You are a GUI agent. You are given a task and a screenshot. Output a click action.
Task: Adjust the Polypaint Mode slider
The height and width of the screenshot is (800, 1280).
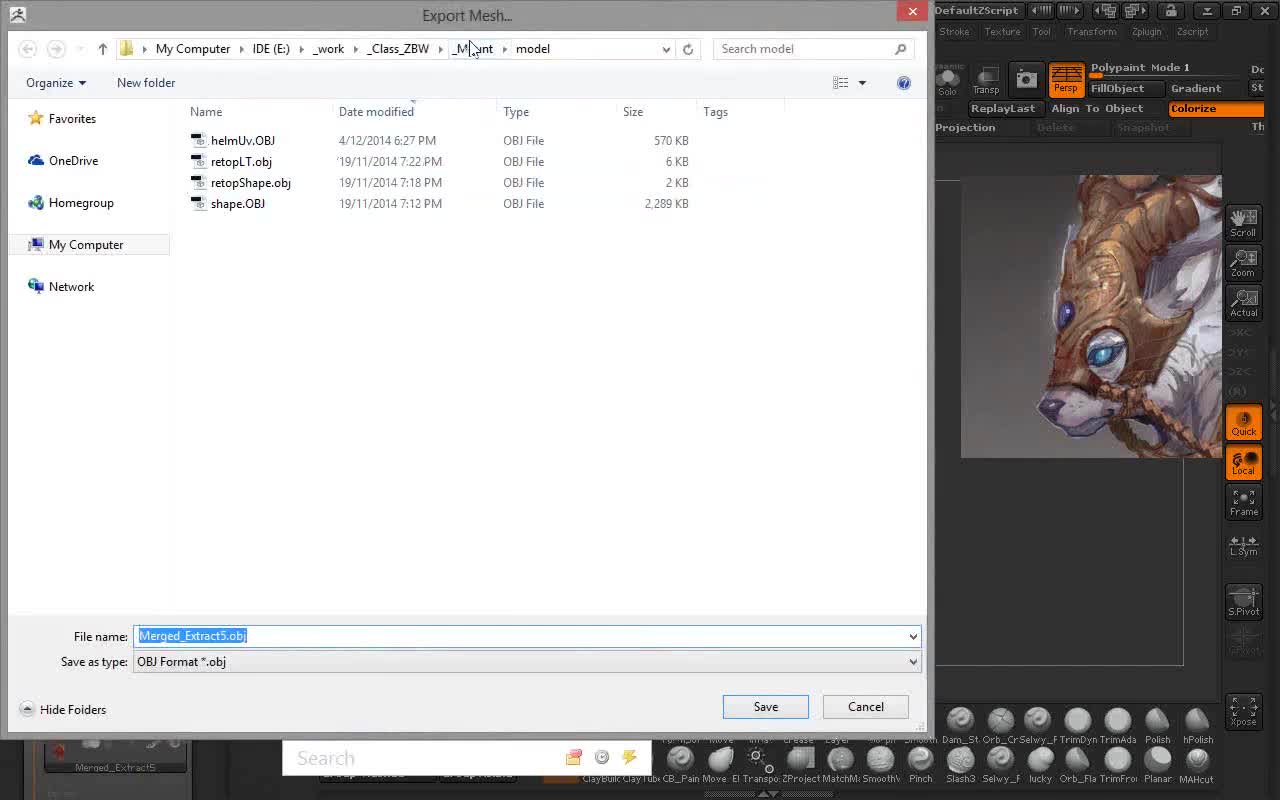click(1165, 68)
